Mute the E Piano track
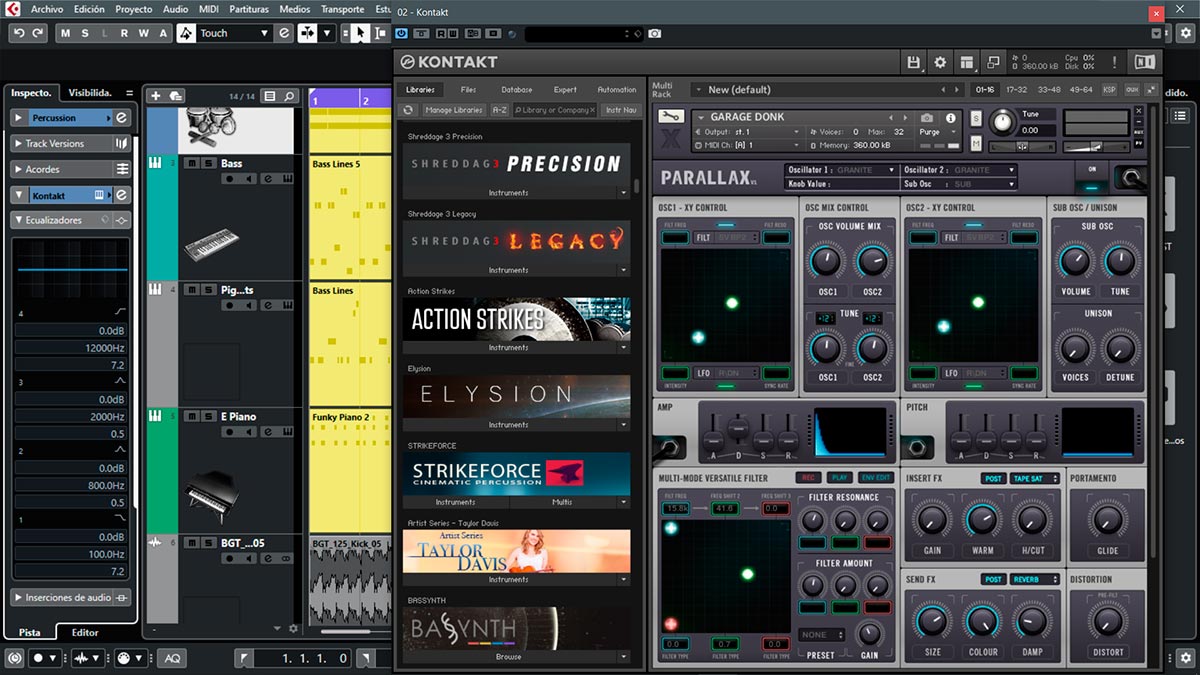This screenshot has width=1200, height=675. tap(192, 417)
